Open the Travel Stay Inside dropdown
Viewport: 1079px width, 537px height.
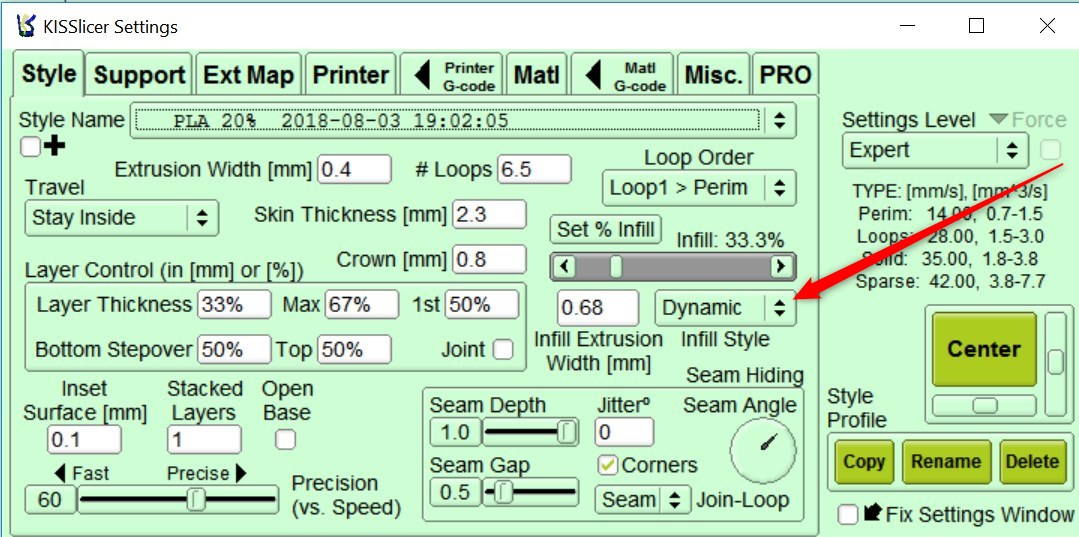pyautogui.click(x=121, y=218)
